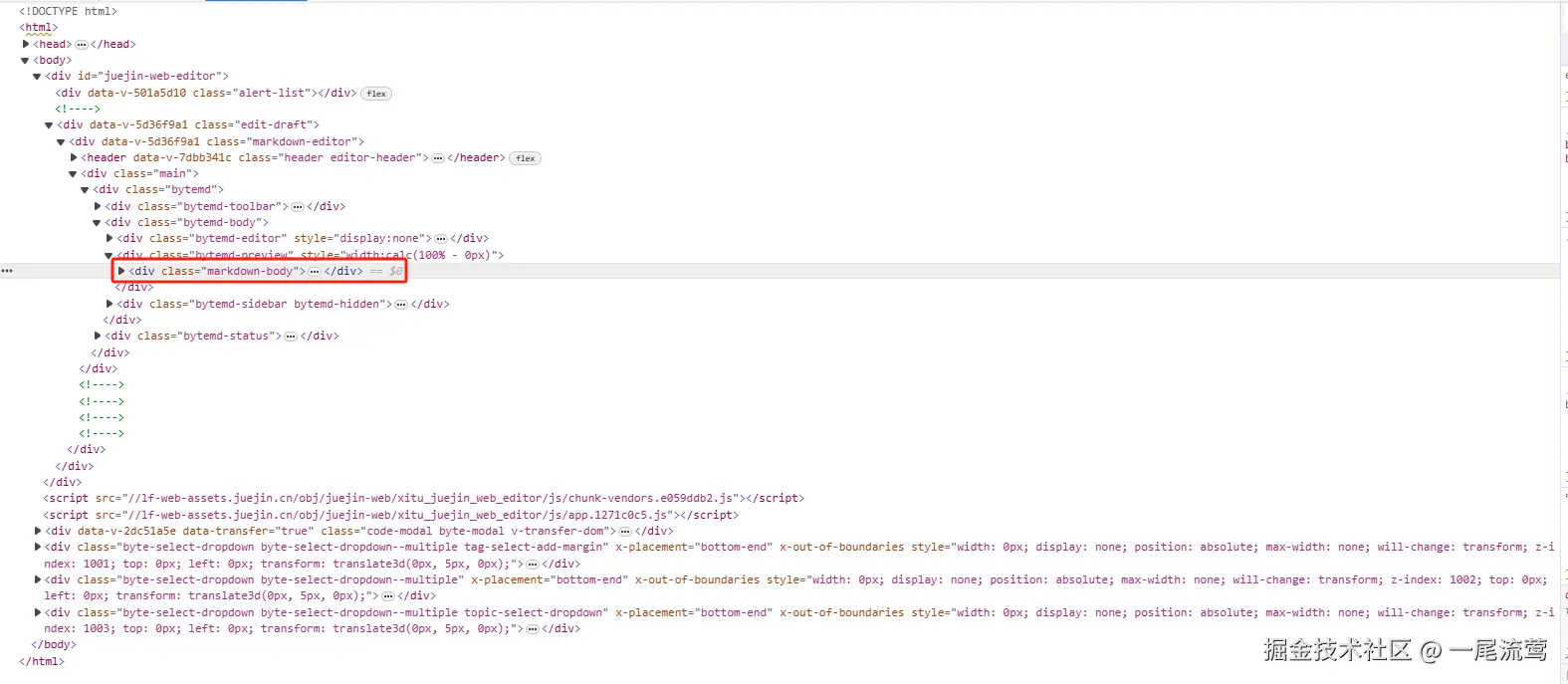Screen dimensions: 1568x684
Task: Click the class="bytemd-sidebar bytemd-hidden" attribute
Action: click(x=268, y=304)
